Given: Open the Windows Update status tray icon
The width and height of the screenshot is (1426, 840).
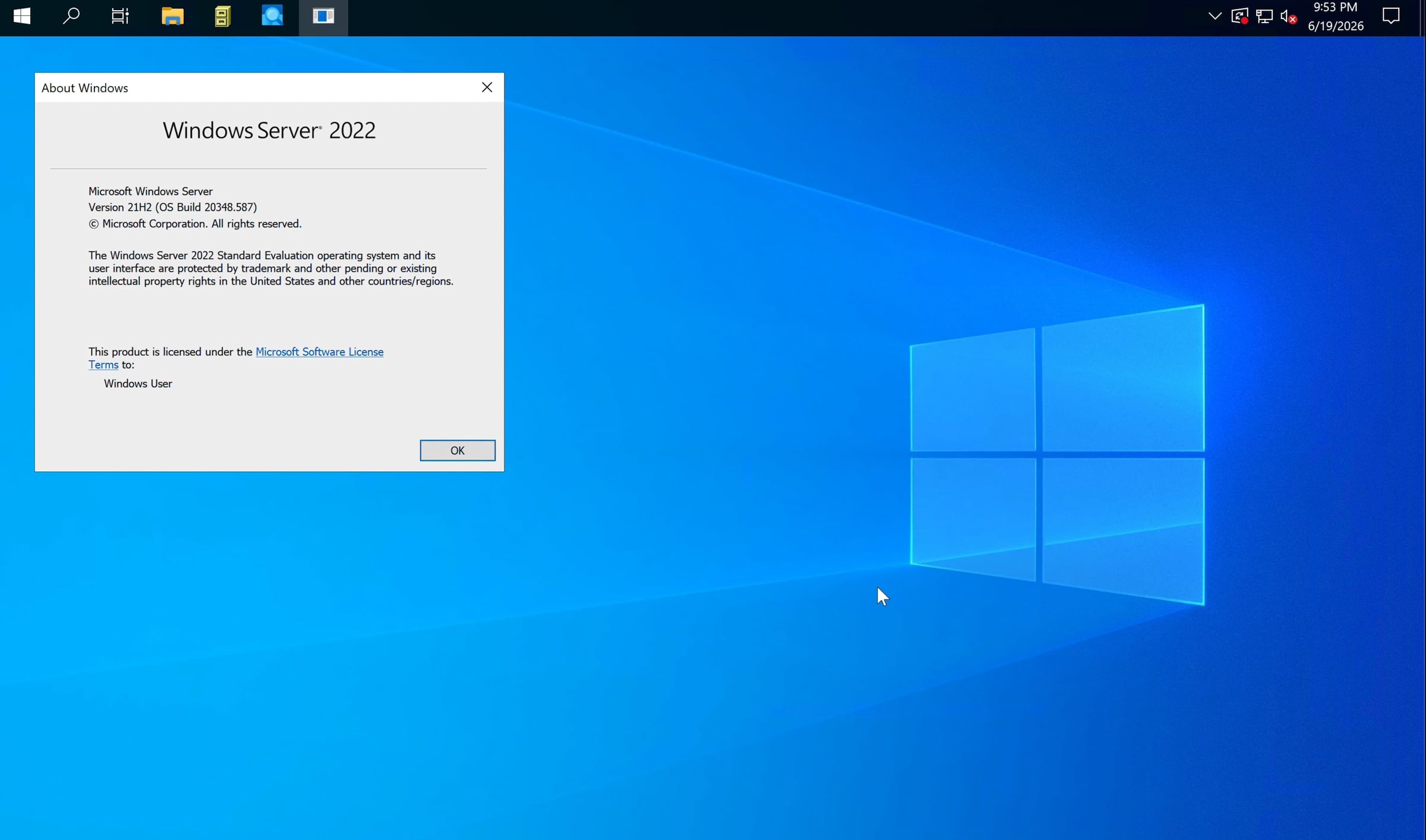Looking at the screenshot, I should 1239,16.
